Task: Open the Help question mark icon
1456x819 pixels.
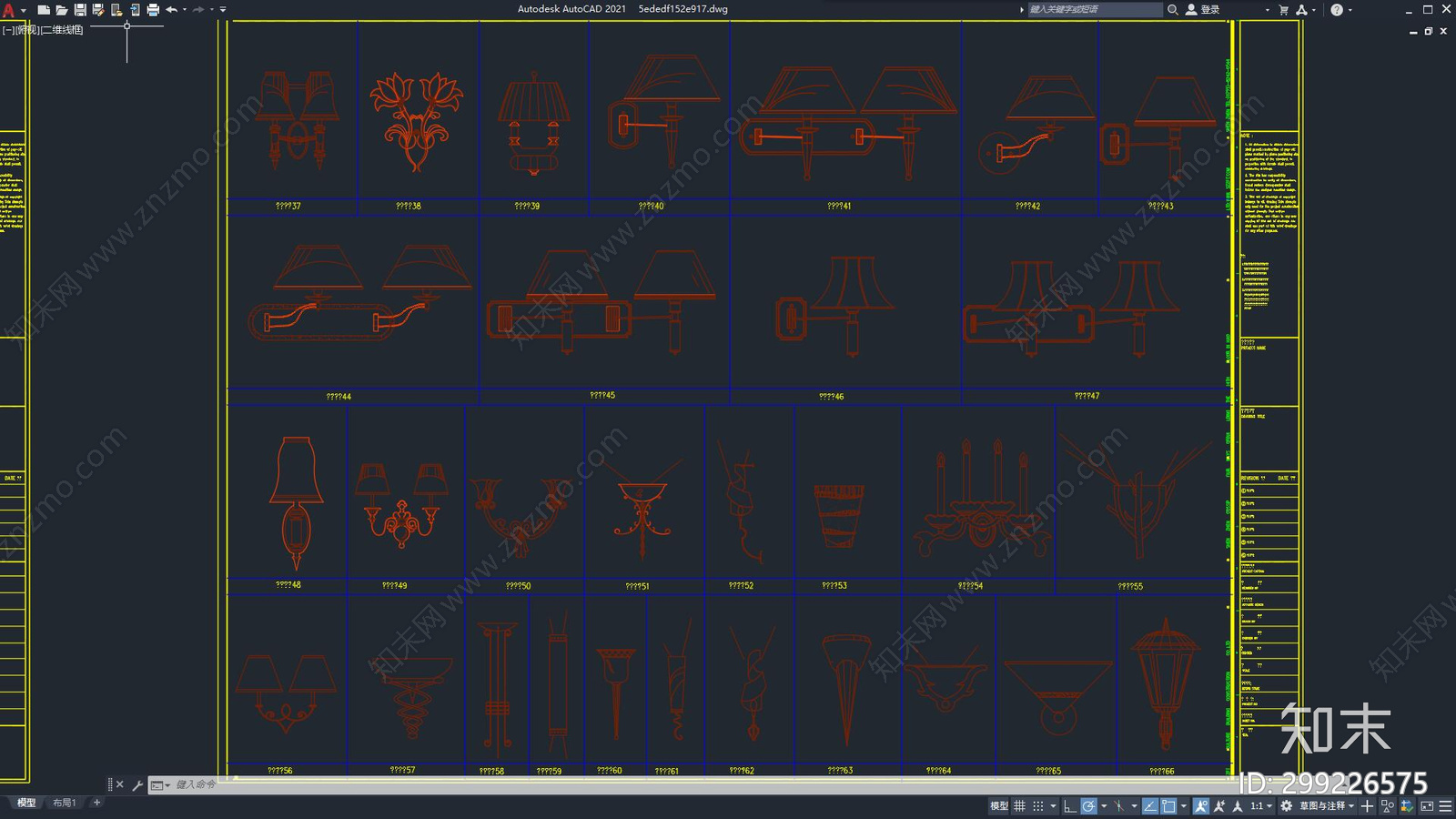Action: pyautogui.click(x=1337, y=9)
